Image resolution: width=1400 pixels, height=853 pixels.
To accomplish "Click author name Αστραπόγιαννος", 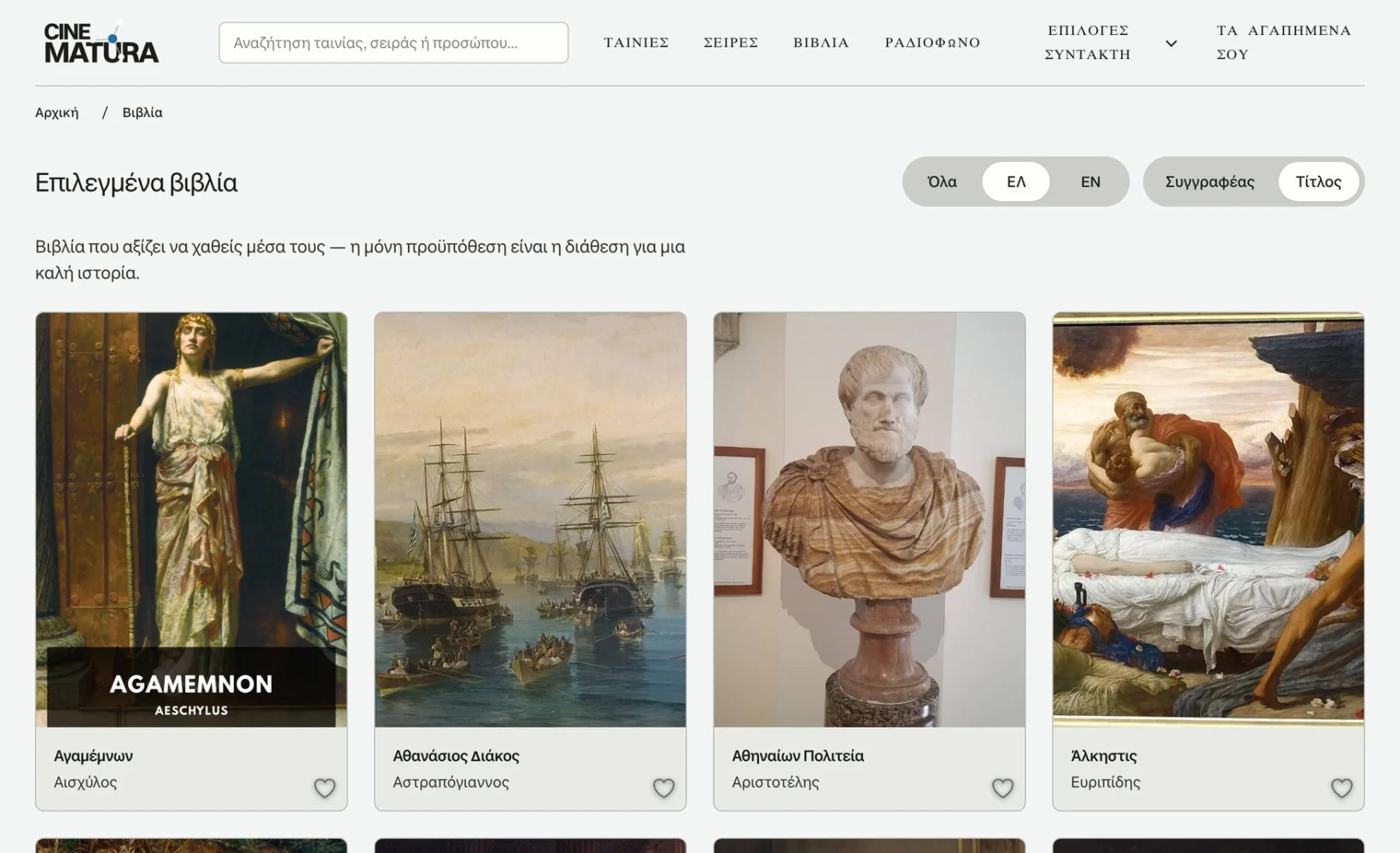I will click(451, 782).
